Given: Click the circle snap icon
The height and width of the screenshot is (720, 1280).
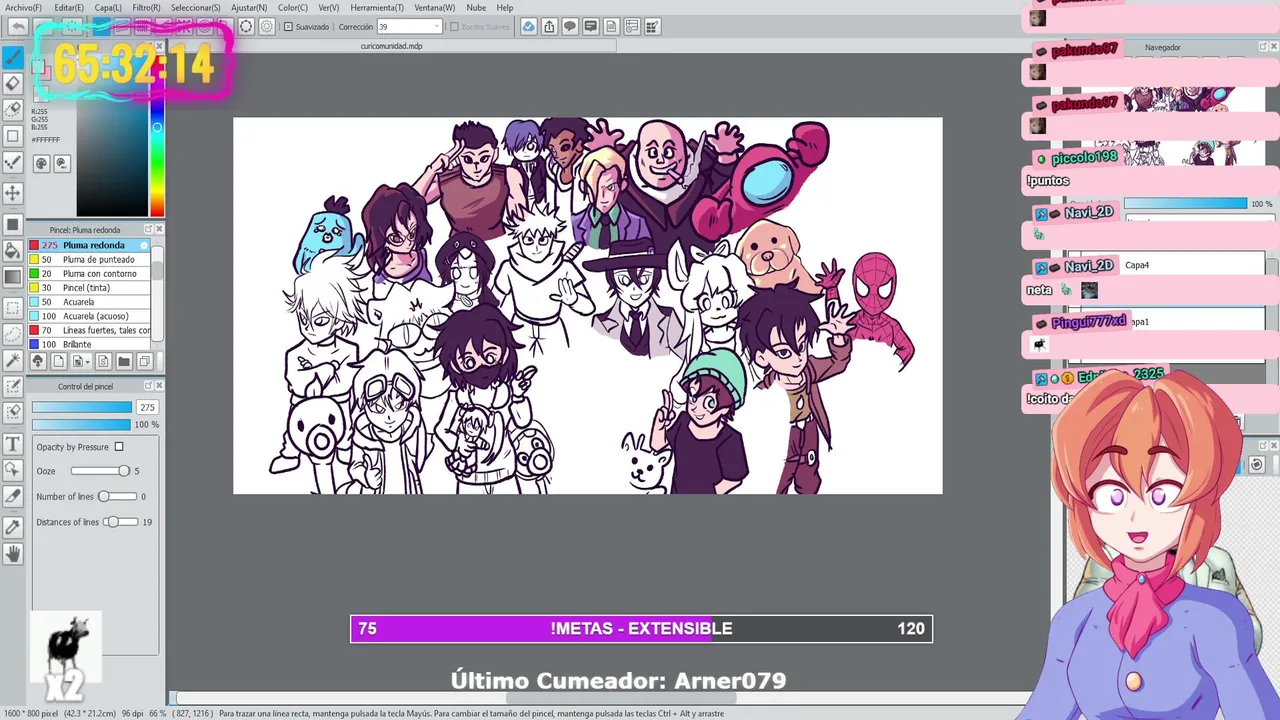Looking at the screenshot, I should pyautogui.click(x=246, y=27).
